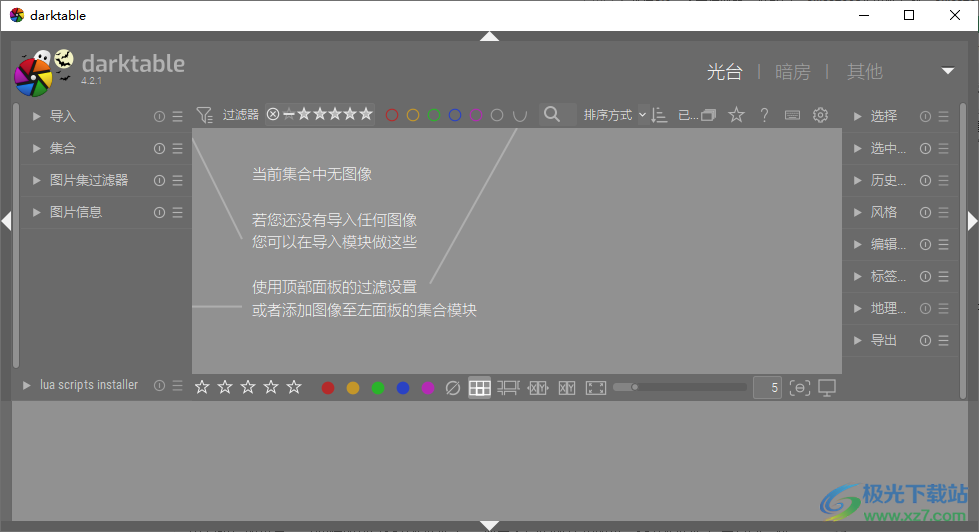Expand the 地理 module on right
The height and width of the screenshot is (532, 979).
pos(857,308)
